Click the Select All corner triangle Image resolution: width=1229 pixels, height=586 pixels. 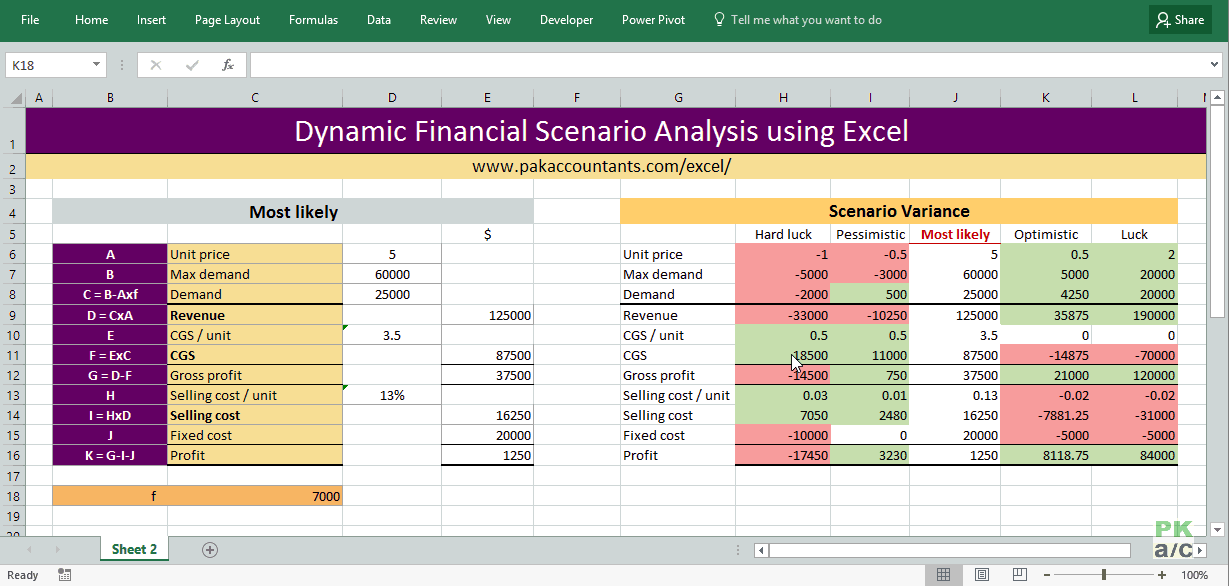coord(15,98)
